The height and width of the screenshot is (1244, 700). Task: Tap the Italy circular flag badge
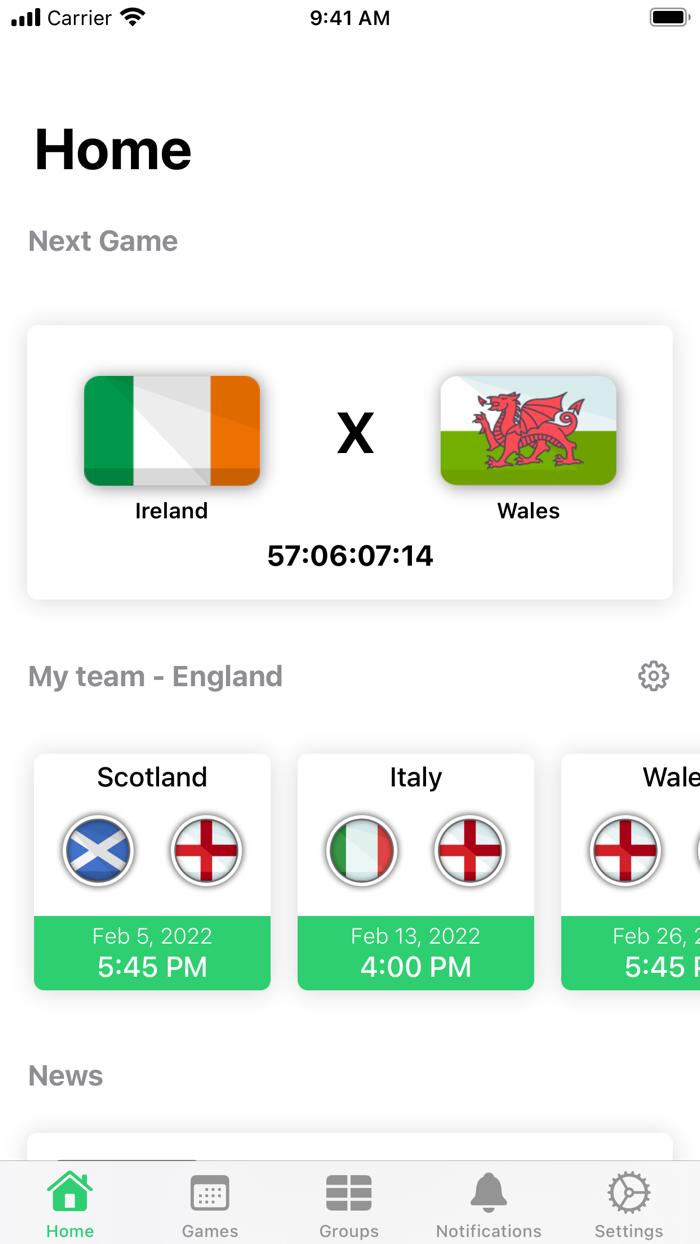(x=362, y=851)
